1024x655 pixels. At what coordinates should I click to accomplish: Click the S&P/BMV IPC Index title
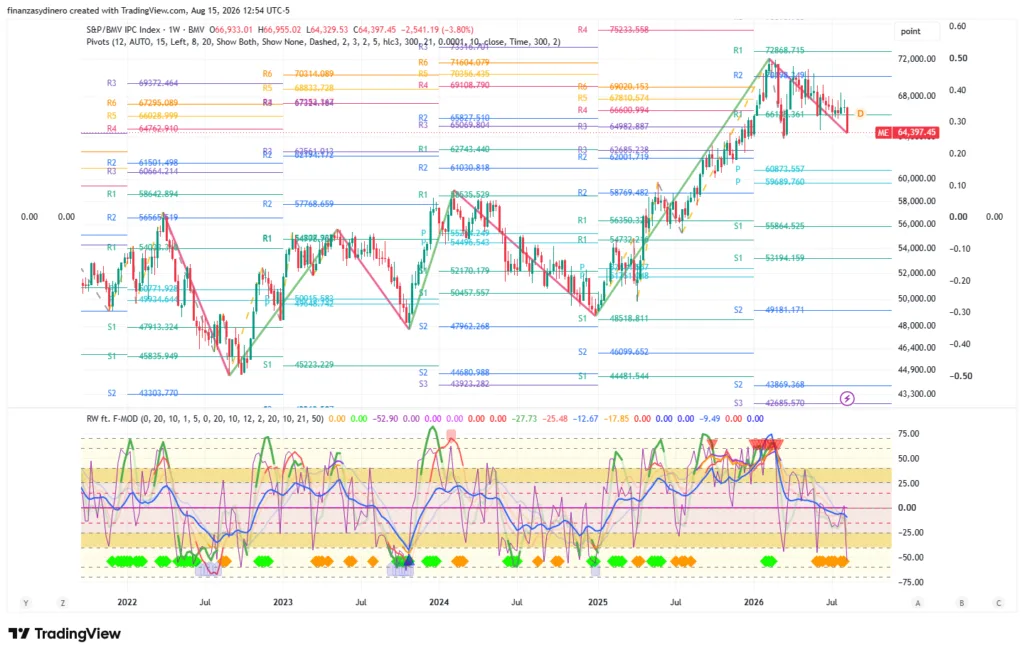pos(136,29)
